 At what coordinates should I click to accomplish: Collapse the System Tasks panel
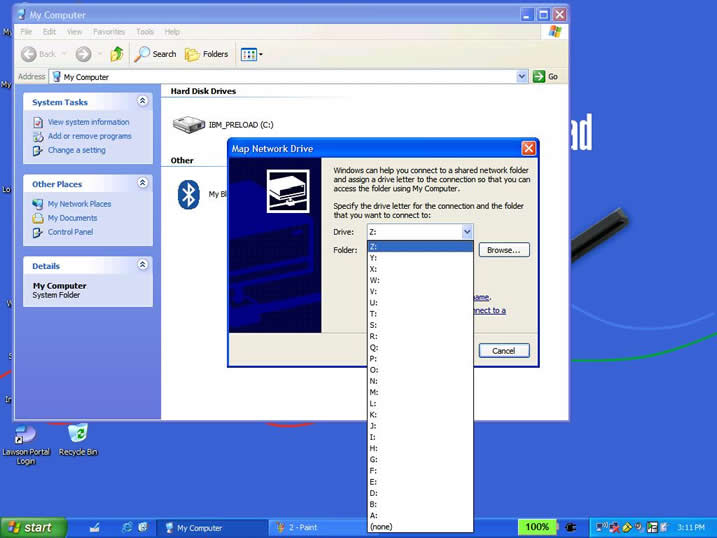point(142,101)
